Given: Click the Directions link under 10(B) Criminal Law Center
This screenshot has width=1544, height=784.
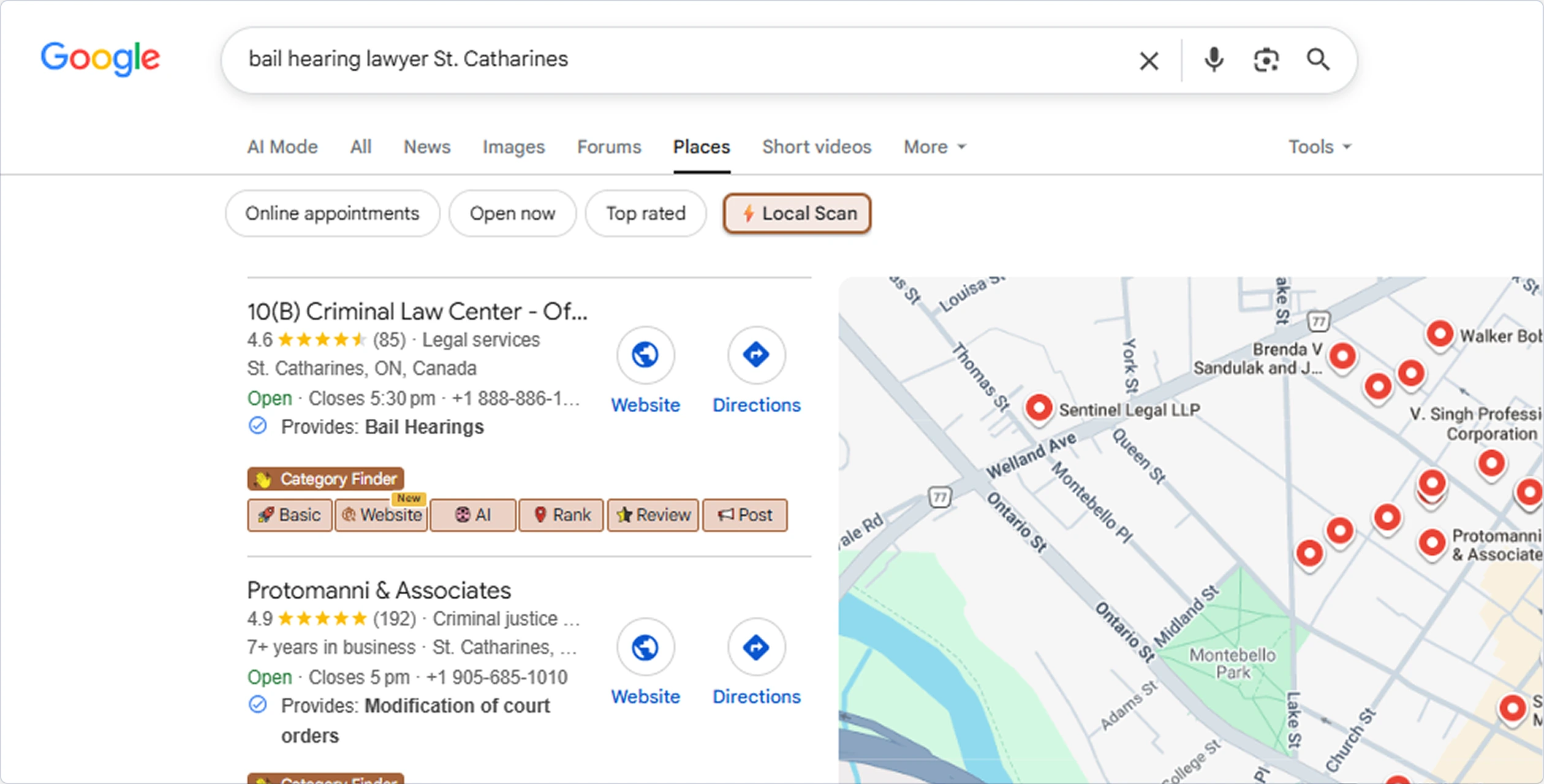Looking at the screenshot, I should (x=757, y=405).
